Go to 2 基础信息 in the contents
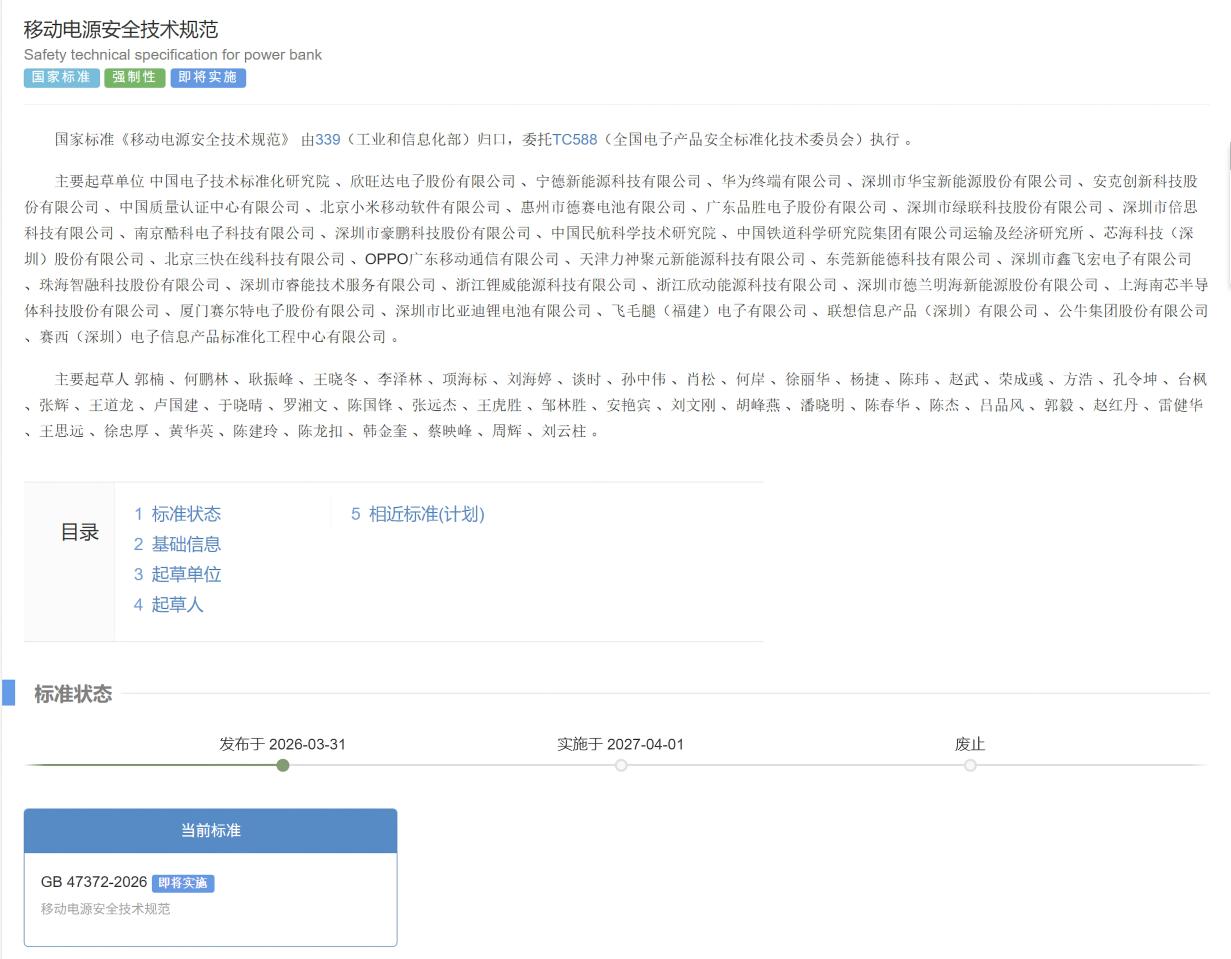 coord(177,545)
